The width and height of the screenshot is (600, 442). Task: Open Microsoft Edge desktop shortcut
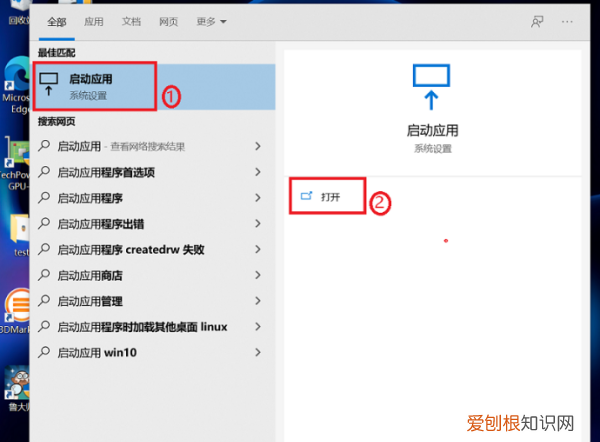[16, 85]
